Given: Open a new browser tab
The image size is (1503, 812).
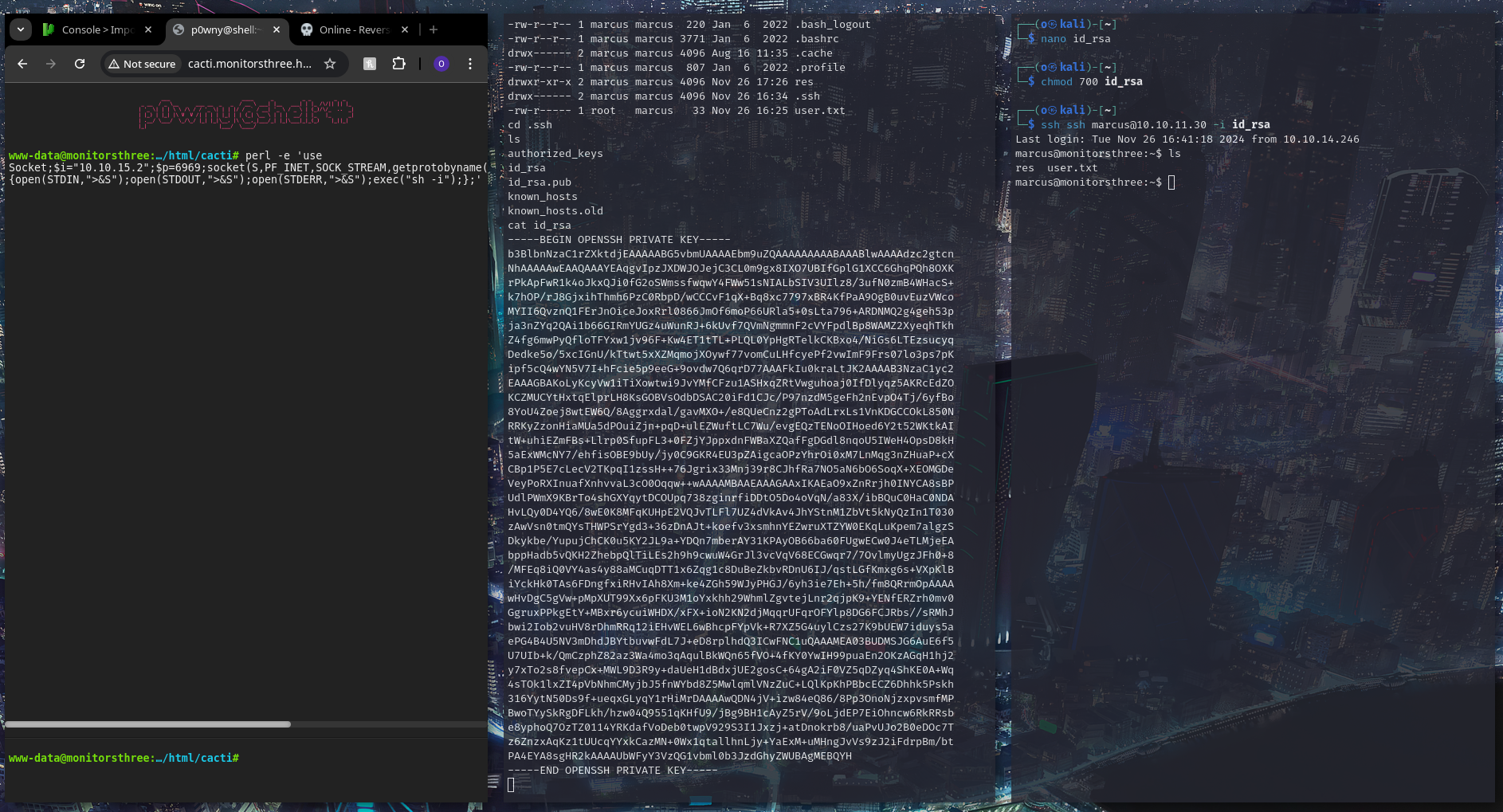Looking at the screenshot, I should 434,29.
